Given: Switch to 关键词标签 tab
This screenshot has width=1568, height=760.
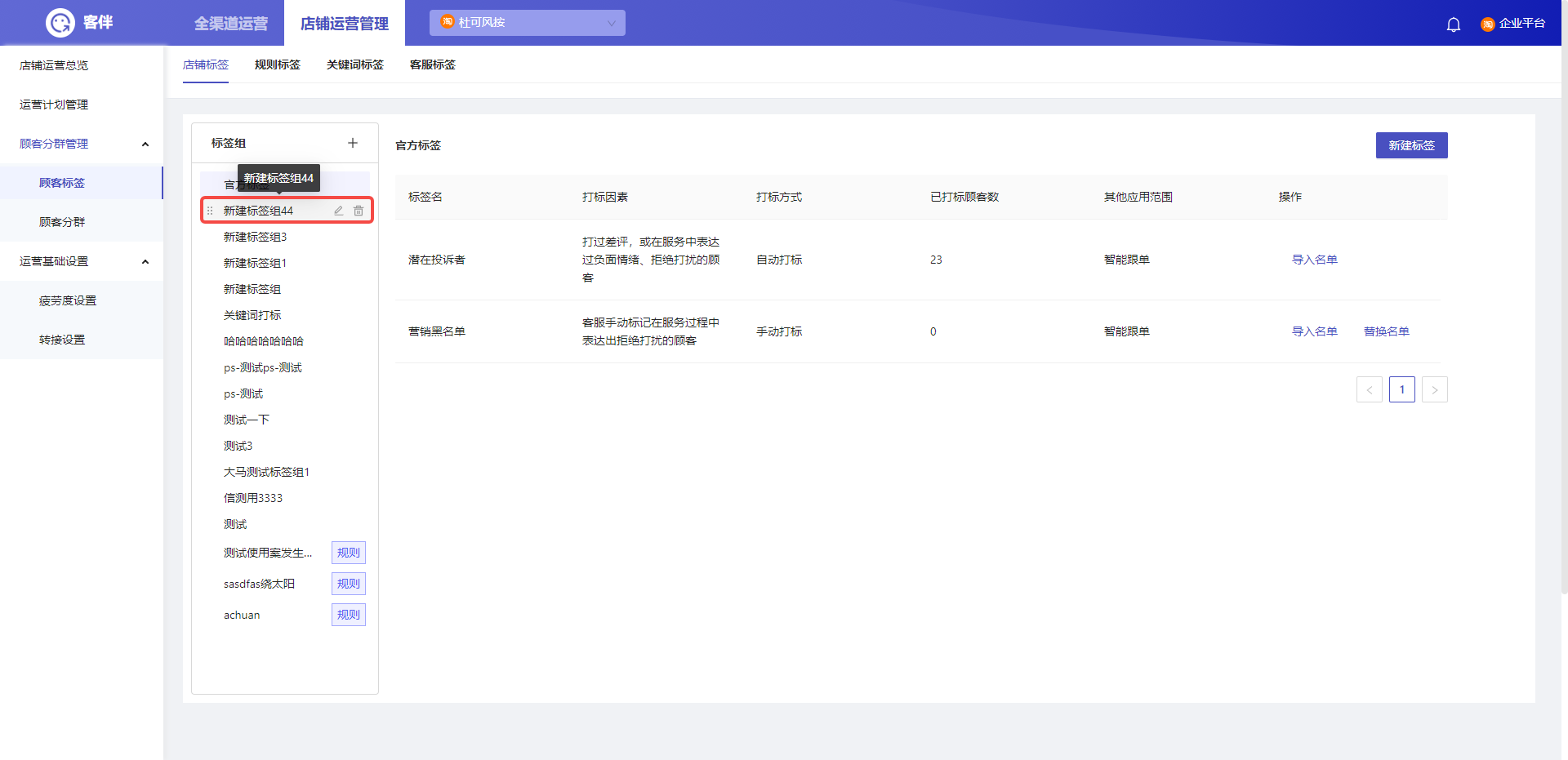Looking at the screenshot, I should click(x=355, y=64).
